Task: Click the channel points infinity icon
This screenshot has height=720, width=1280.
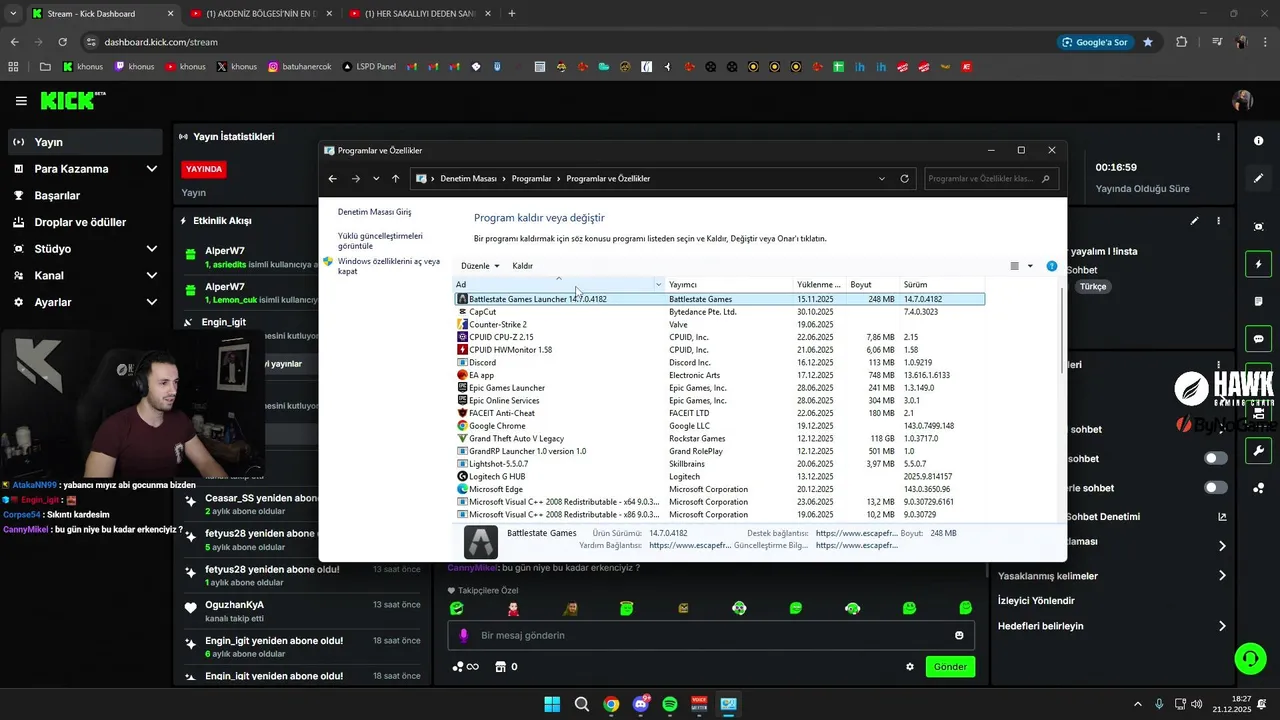Action: coord(465,667)
